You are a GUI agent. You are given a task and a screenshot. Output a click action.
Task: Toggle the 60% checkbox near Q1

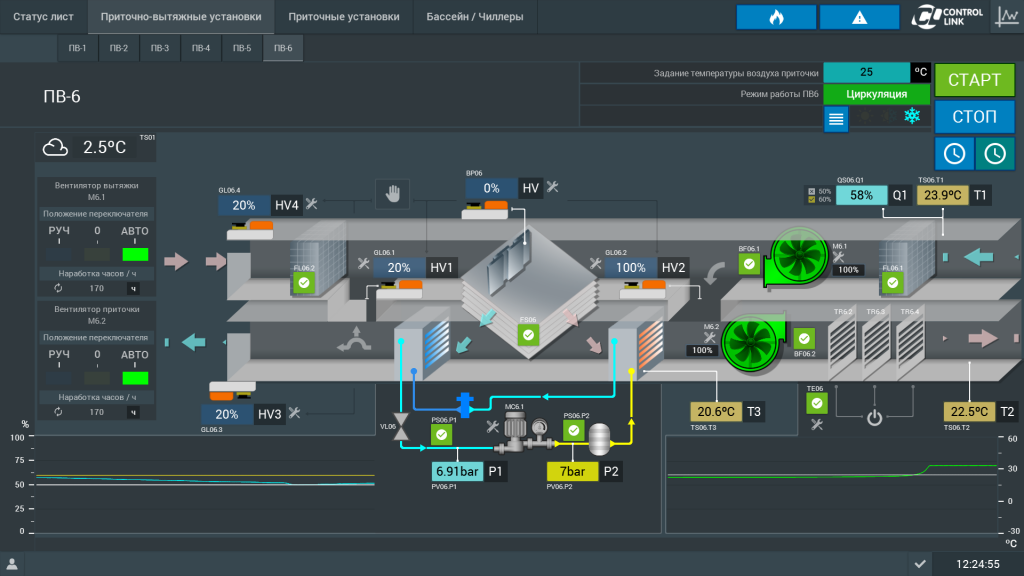(x=812, y=200)
